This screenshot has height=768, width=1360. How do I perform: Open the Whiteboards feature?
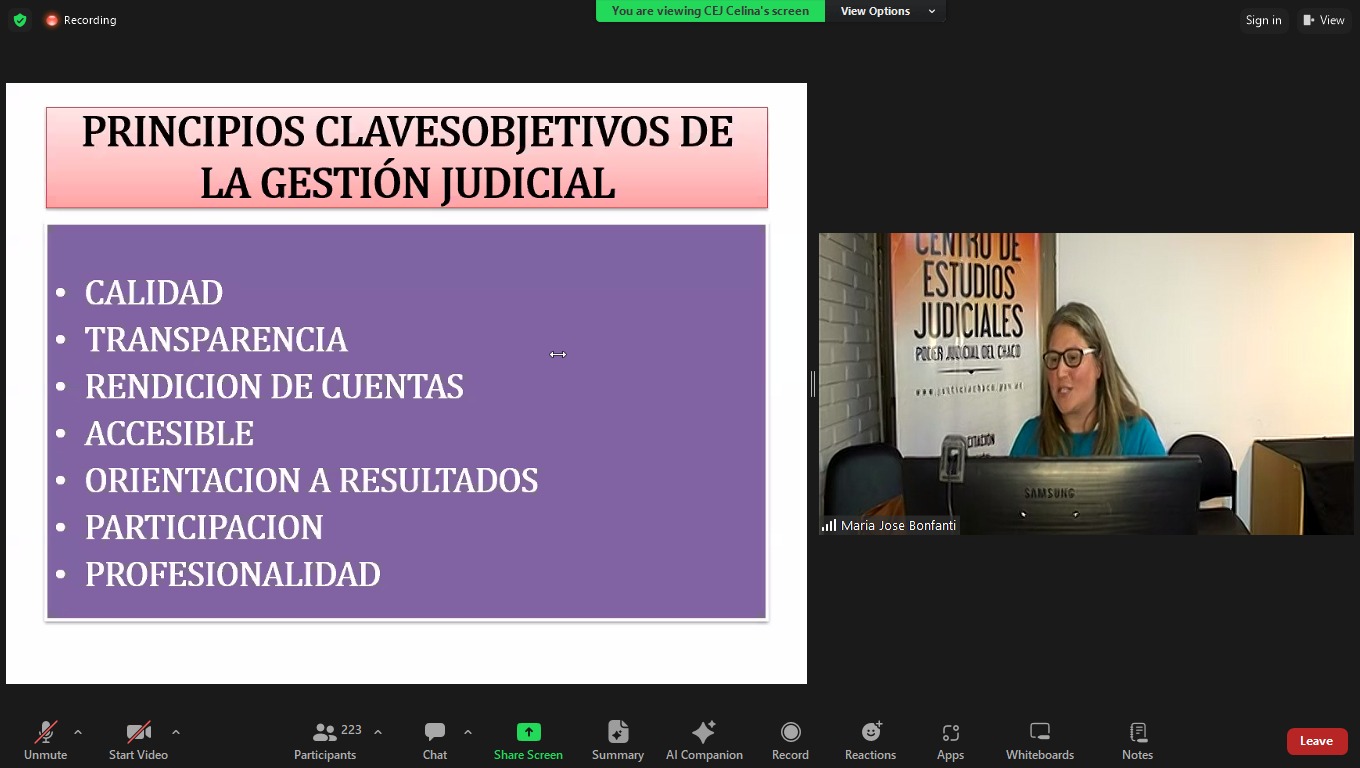point(1039,740)
